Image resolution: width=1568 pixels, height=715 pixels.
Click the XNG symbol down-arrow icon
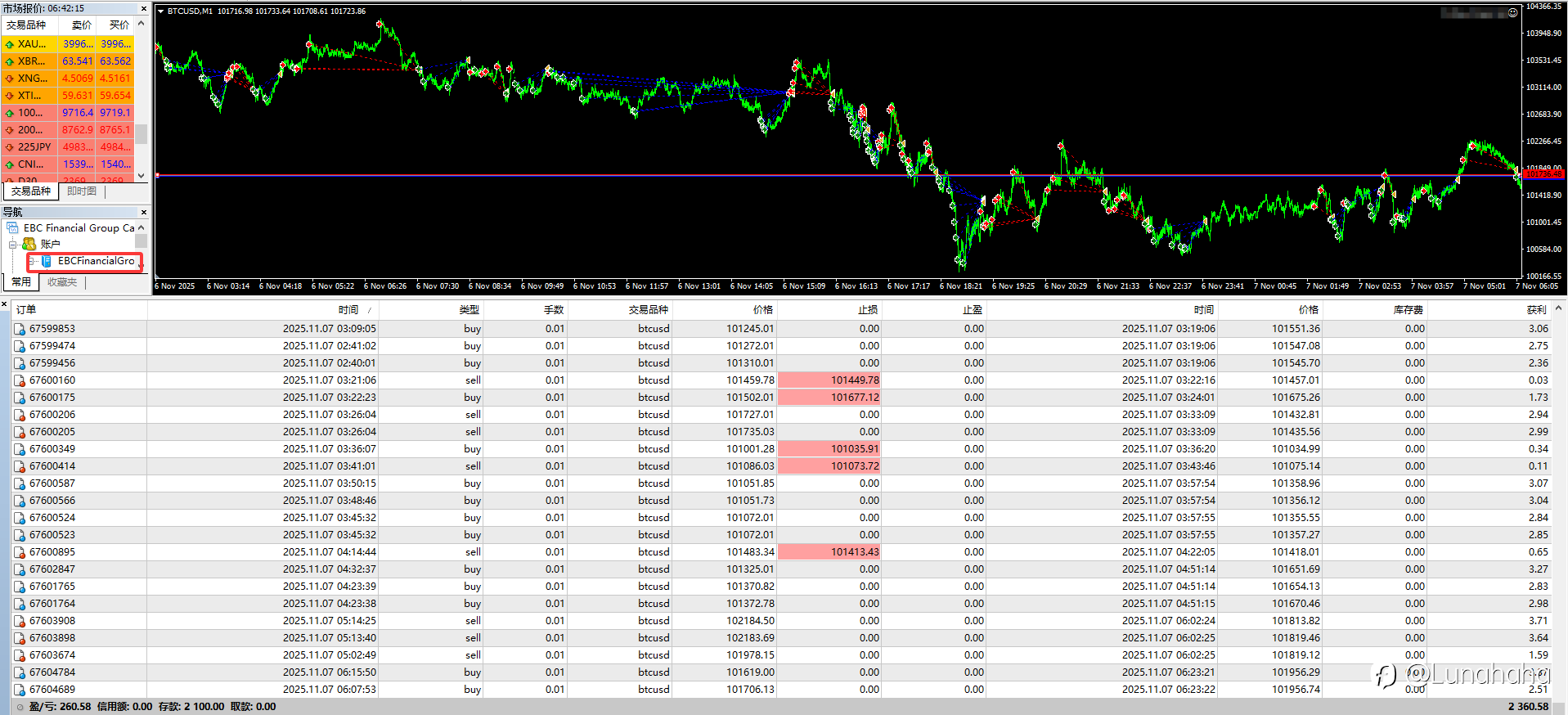pos(10,79)
